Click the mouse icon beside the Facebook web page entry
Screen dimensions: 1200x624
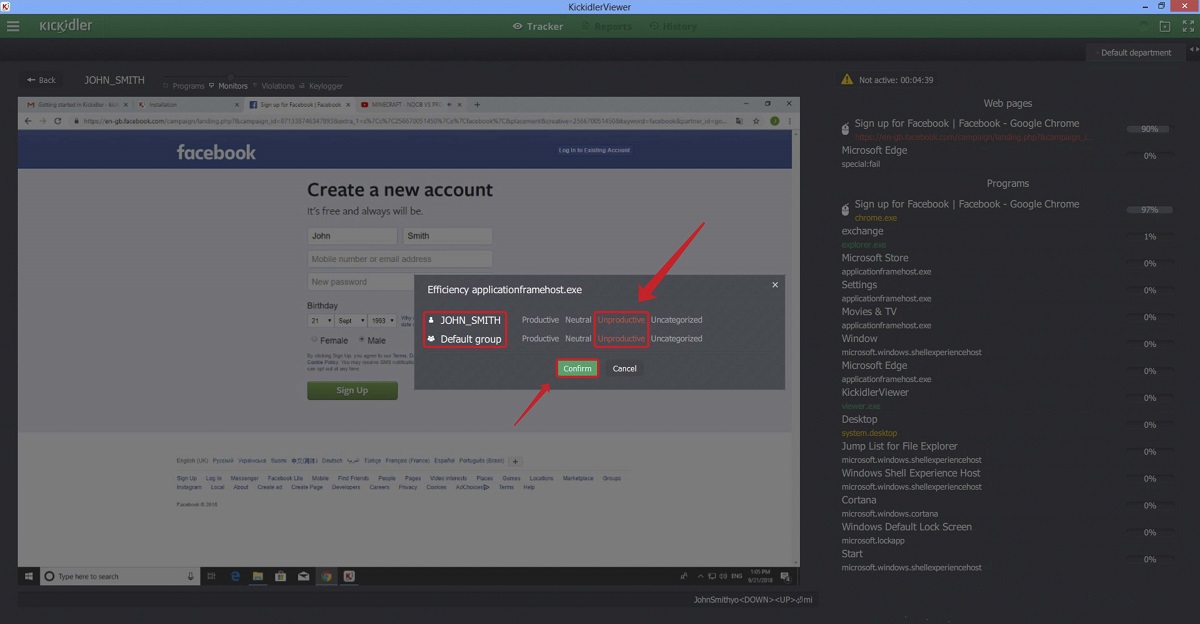846,129
